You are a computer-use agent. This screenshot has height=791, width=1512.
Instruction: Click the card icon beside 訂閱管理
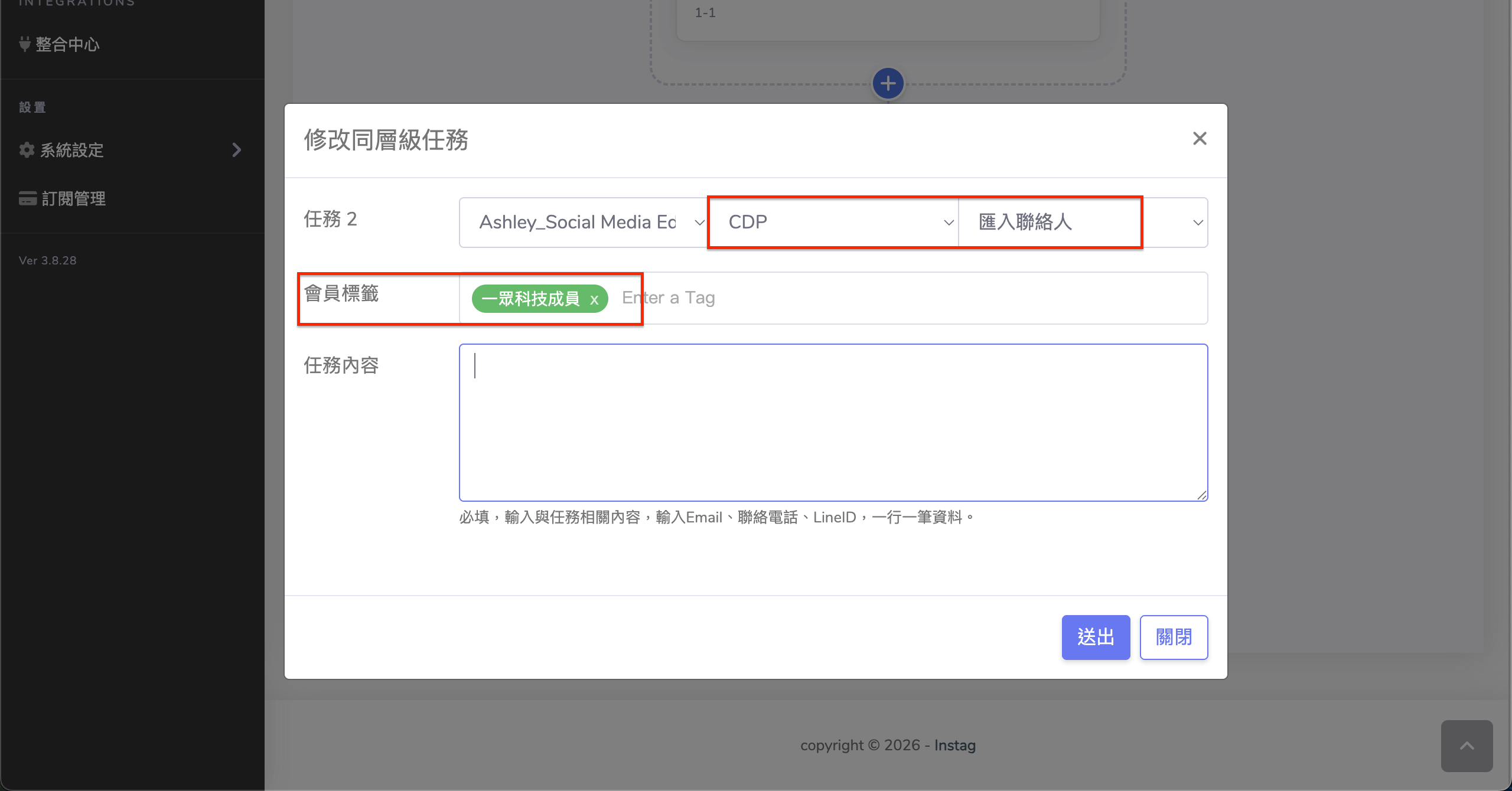click(28, 198)
